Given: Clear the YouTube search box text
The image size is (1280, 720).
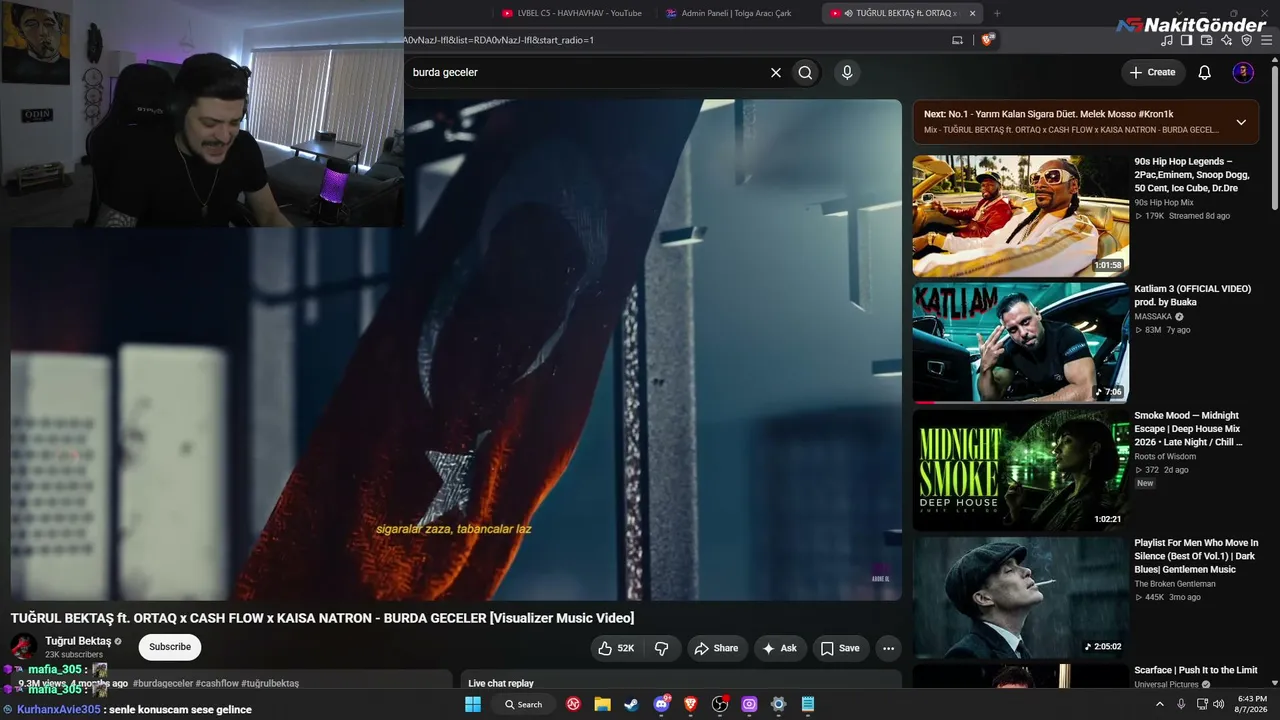Looking at the screenshot, I should (x=775, y=72).
